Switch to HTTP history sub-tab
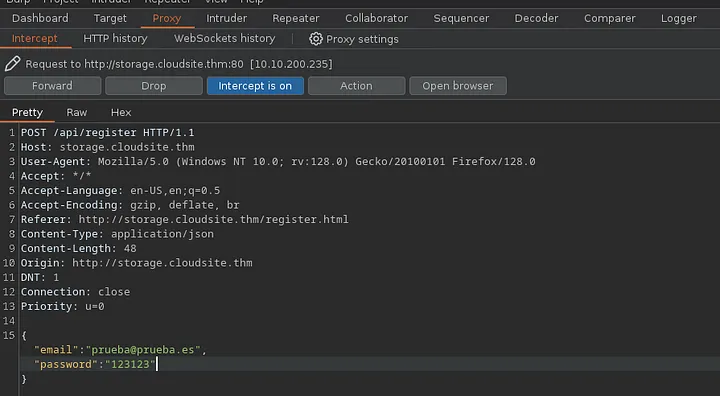Image resolution: width=720 pixels, height=396 pixels. [x=115, y=39]
